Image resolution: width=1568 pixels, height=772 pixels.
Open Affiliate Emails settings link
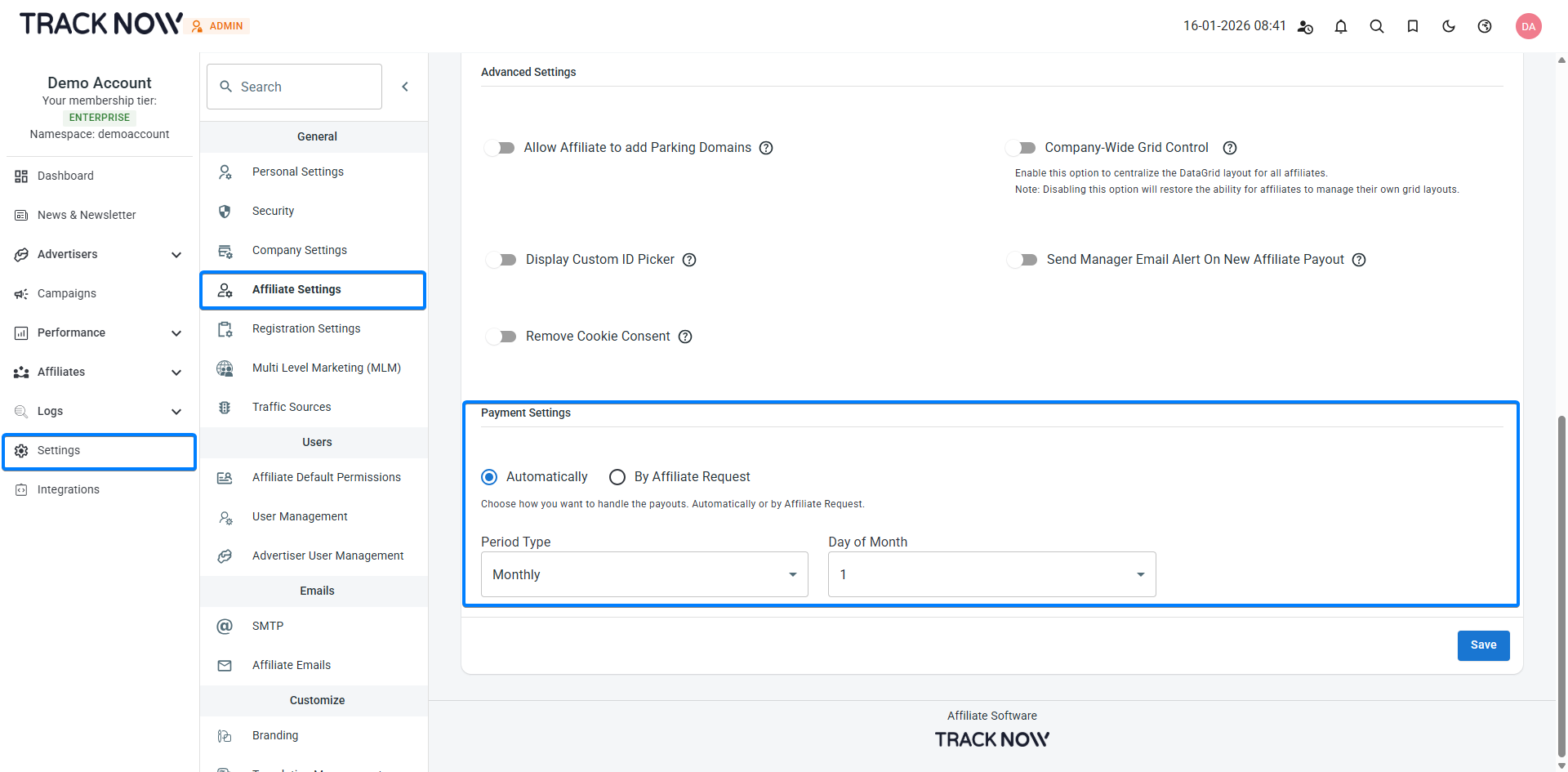pyautogui.click(x=292, y=665)
